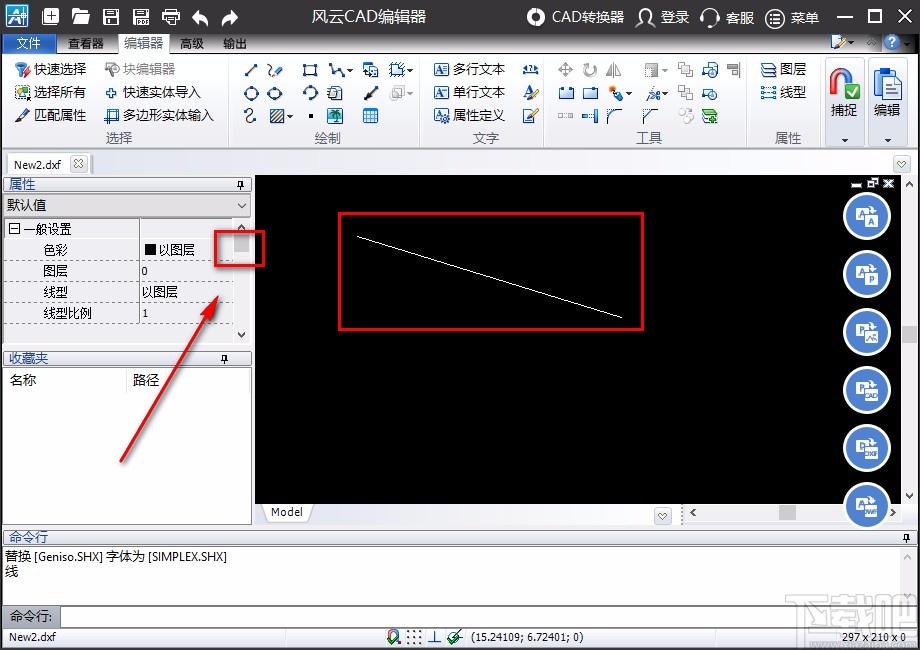Screen dimensions: 920x650
Task: Switch to the 输出 output tab
Action: tap(235, 43)
